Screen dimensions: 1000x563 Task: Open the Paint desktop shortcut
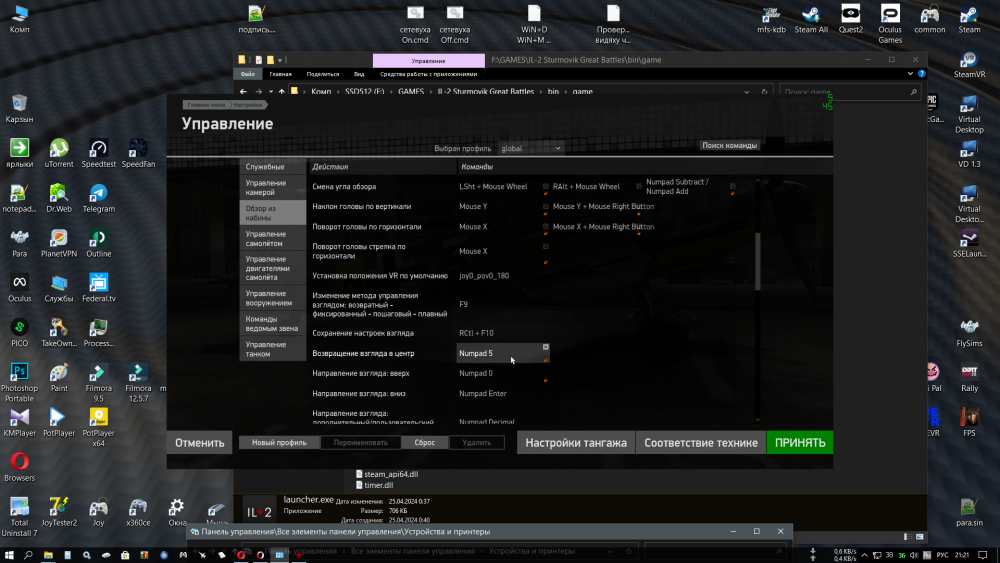59,377
